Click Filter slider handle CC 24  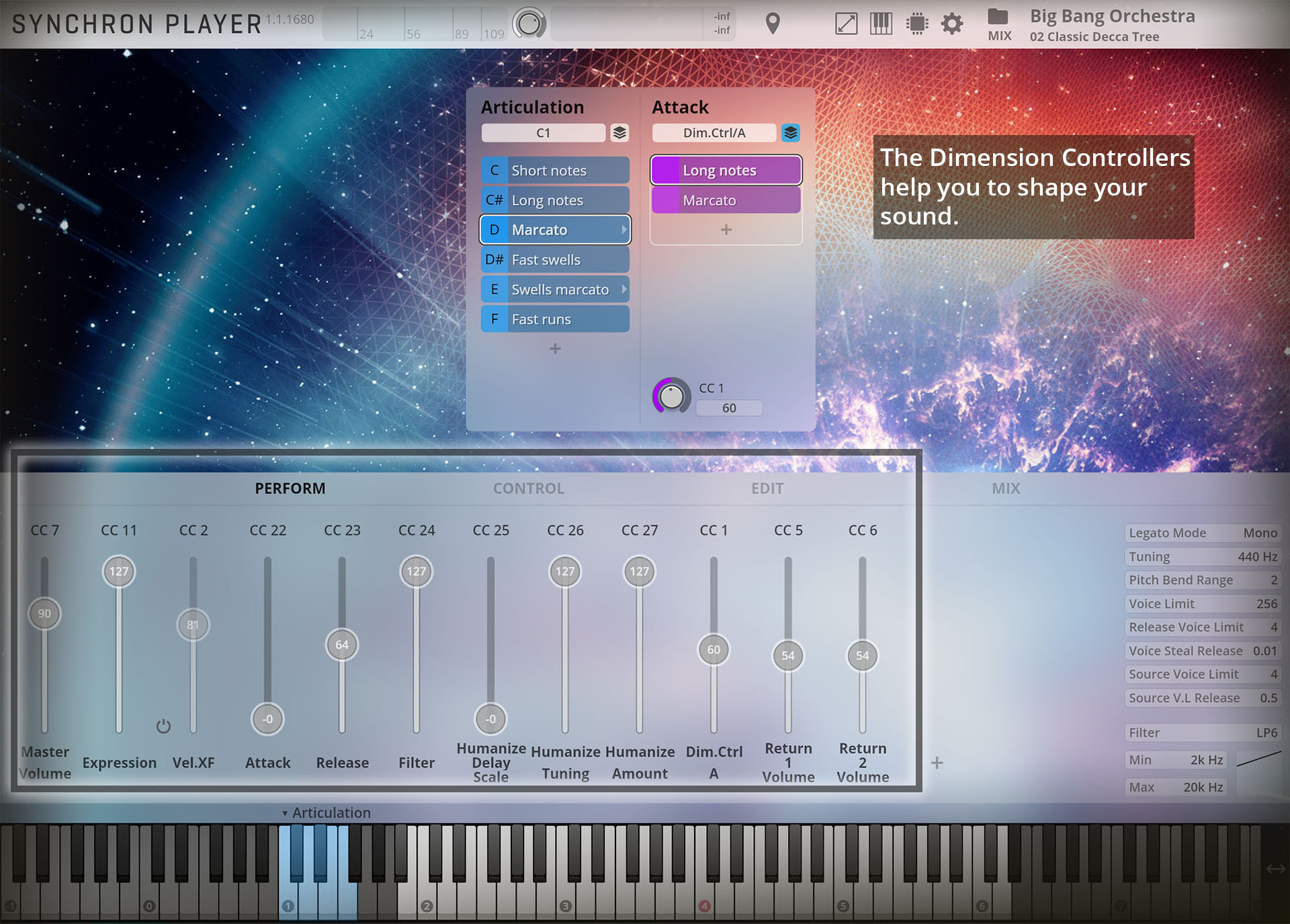pyautogui.click(x=417, y=571)
